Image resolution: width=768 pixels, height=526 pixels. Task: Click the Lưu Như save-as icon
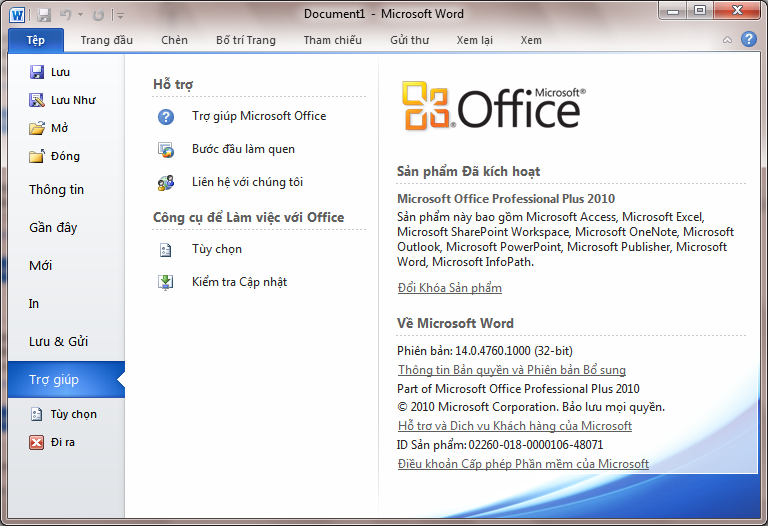(37, 100)
